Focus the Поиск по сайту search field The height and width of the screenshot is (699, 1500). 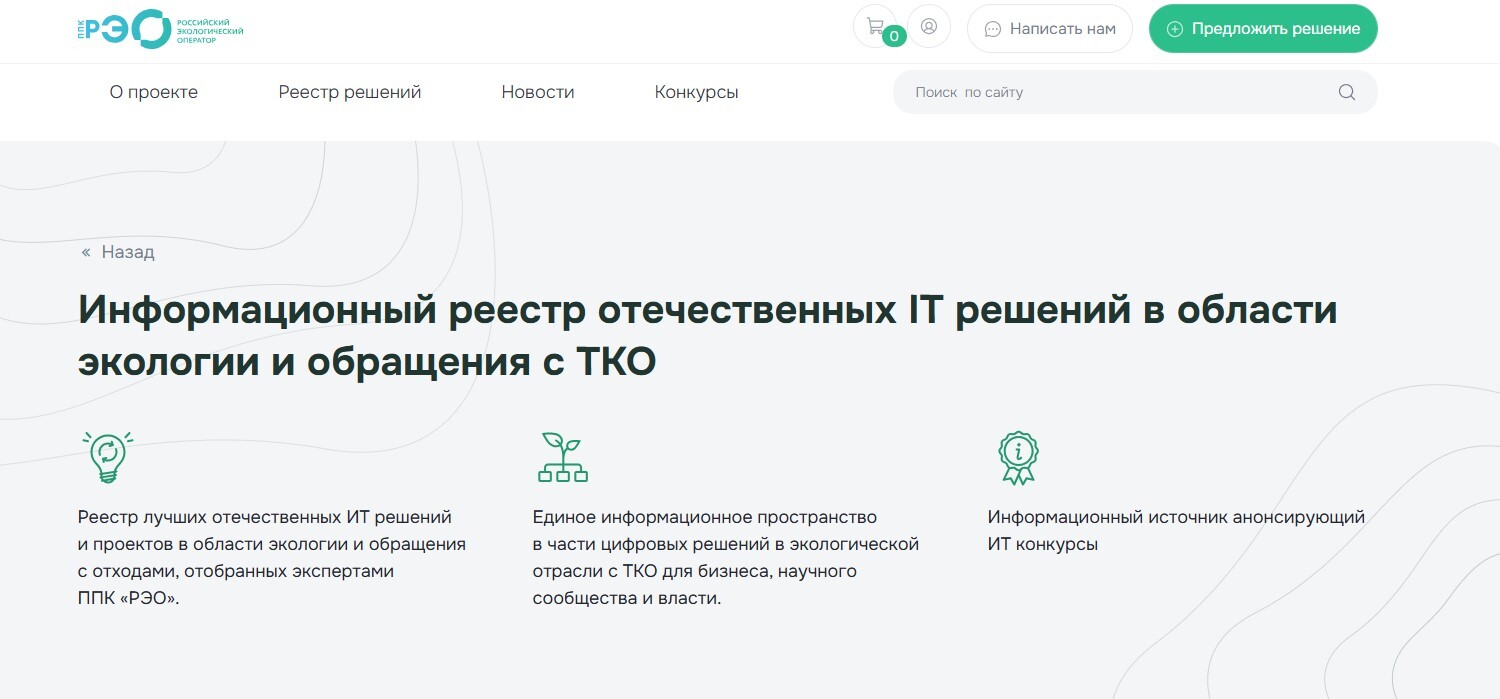(1135, 92)
